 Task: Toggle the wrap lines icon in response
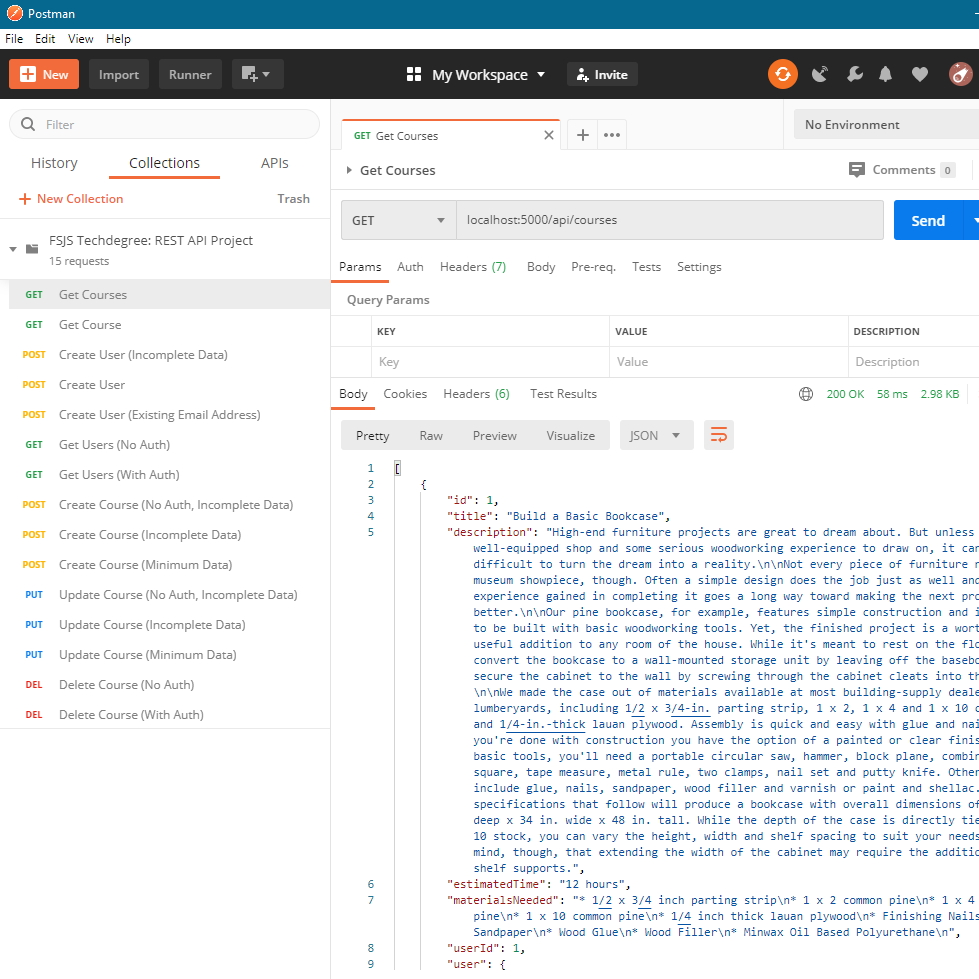coord(719,435)
